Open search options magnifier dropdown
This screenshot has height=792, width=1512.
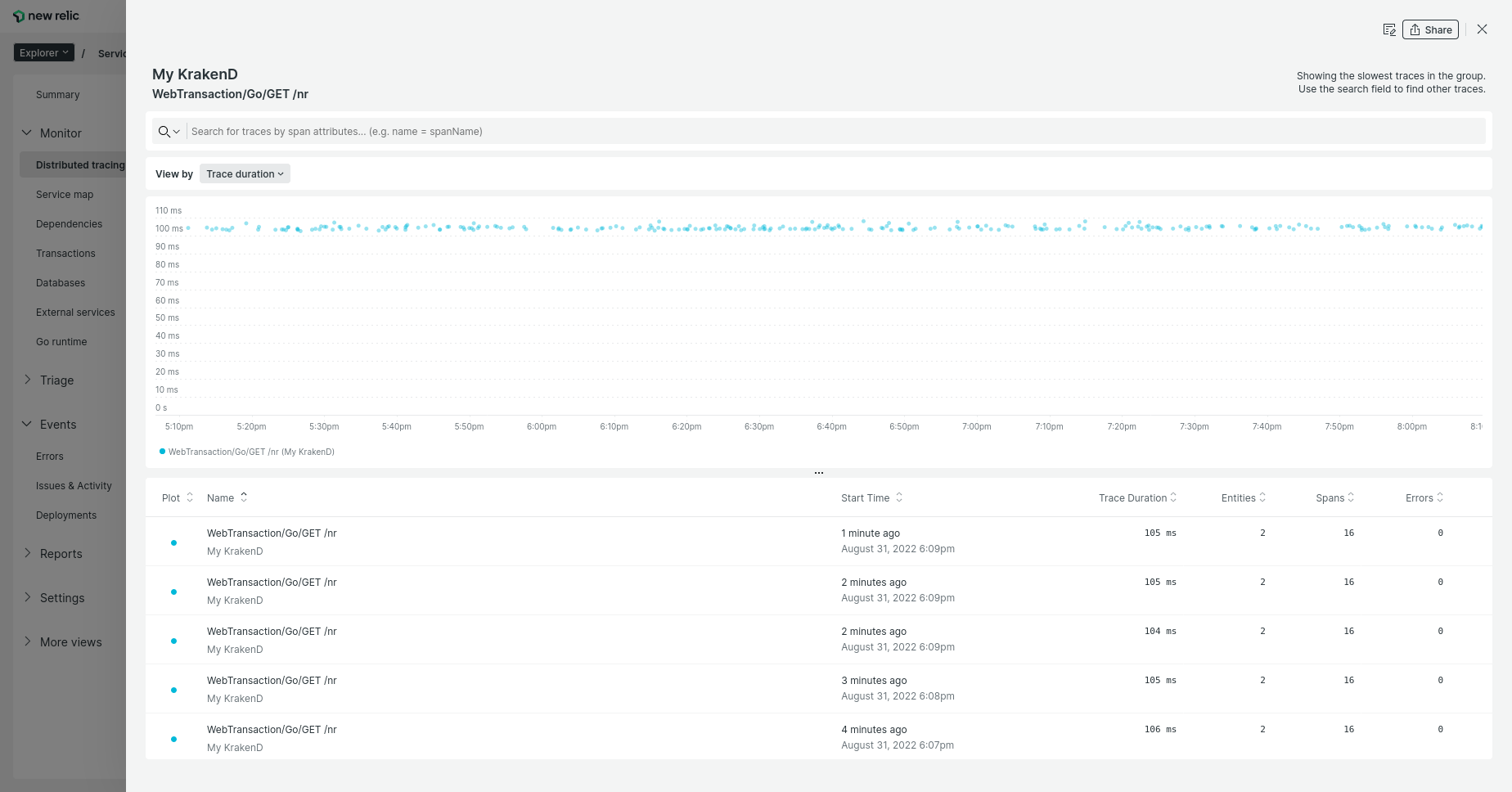[169, 132]
